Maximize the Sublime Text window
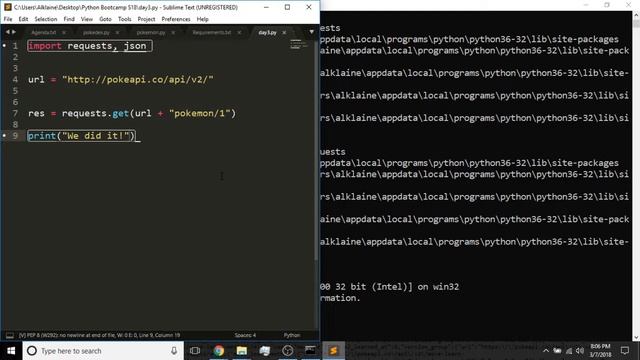 (287, 7)
